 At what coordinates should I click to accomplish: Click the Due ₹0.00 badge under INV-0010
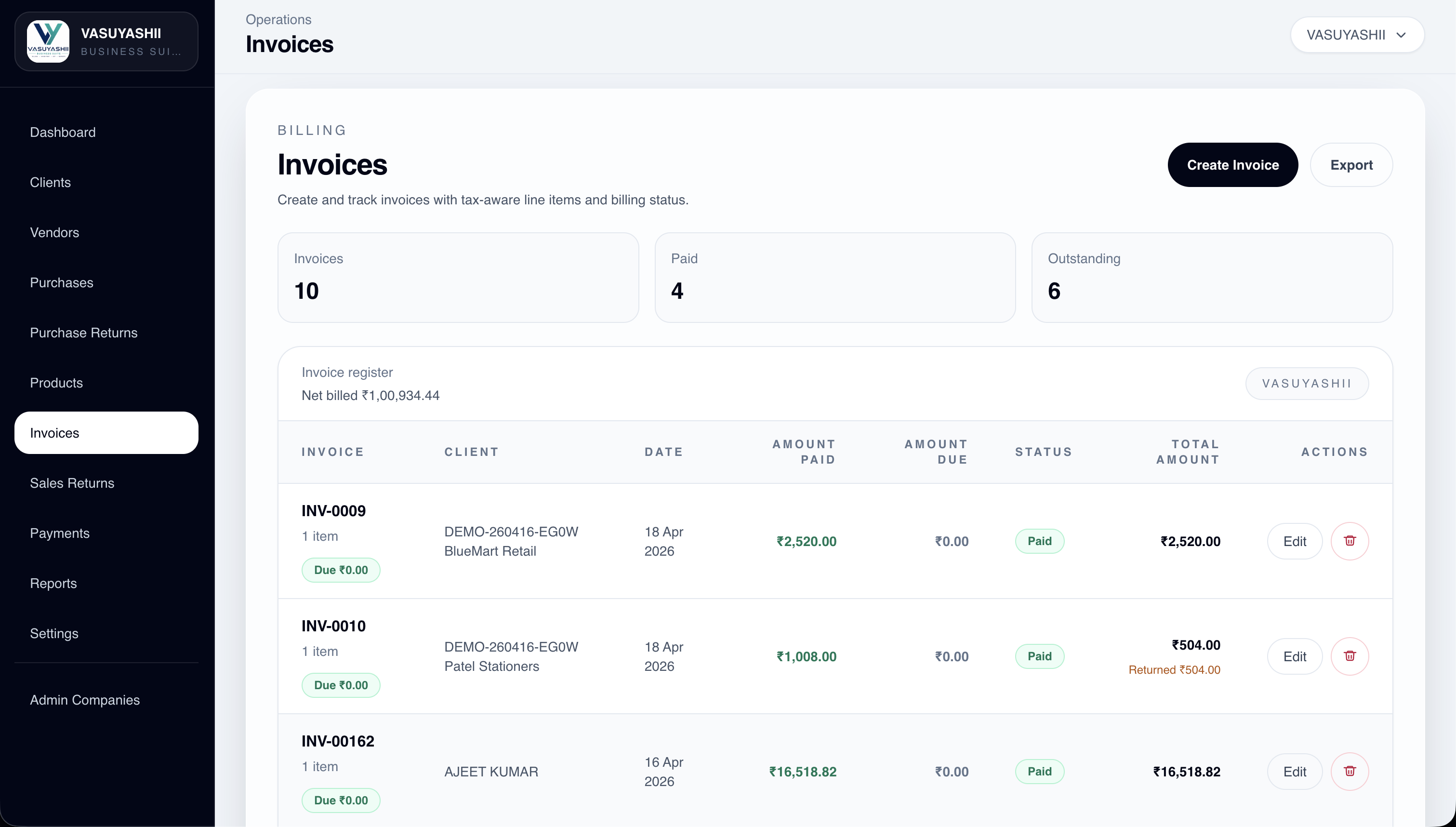click(x=341, y=686)
